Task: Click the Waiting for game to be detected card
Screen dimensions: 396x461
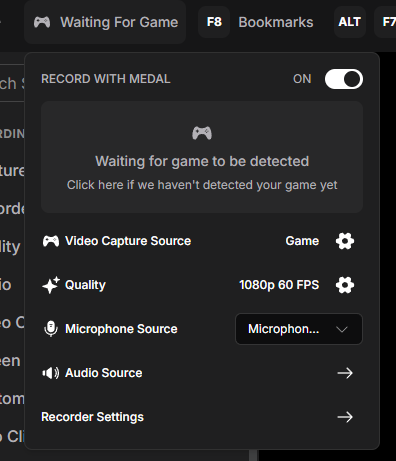Action: point(202,157)
